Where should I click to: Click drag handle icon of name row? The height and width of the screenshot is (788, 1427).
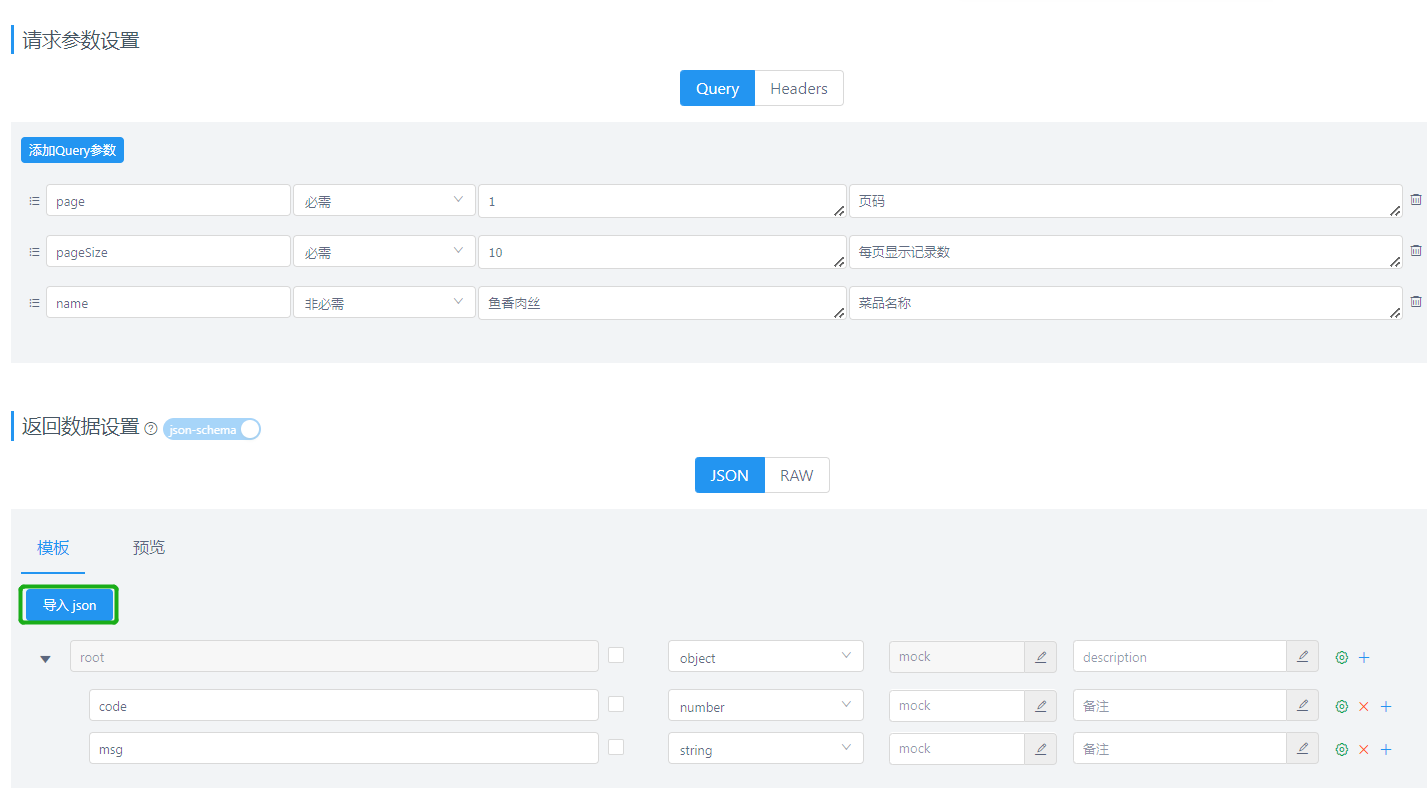point(34,303)
